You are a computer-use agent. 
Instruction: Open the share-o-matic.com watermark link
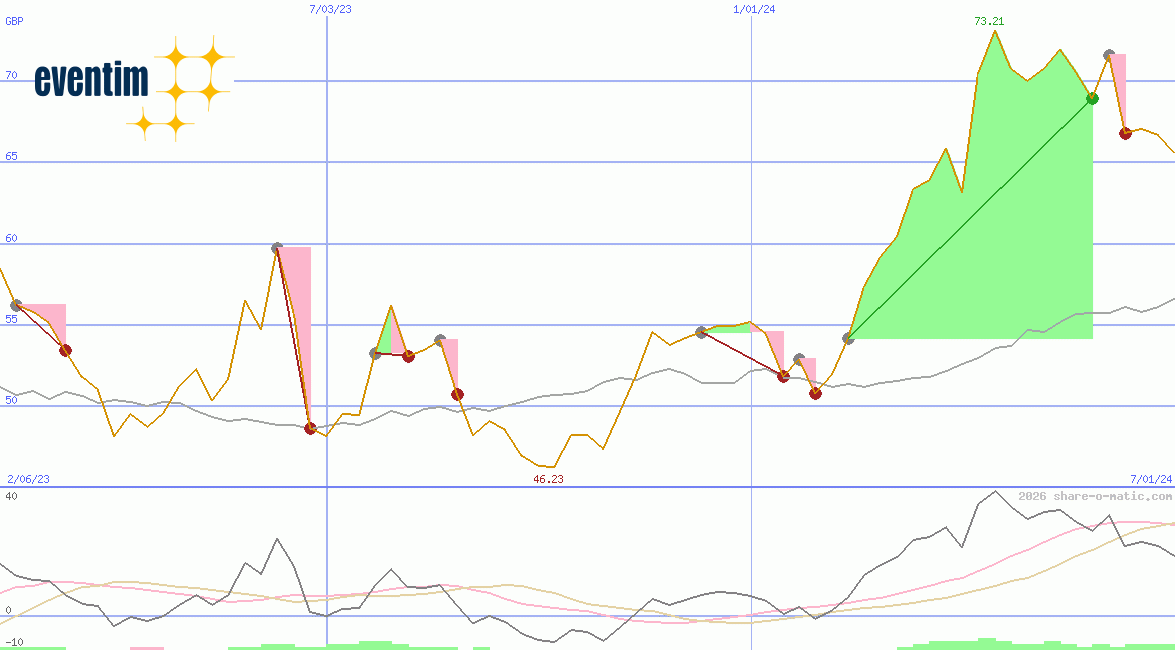click(1095, 496)
